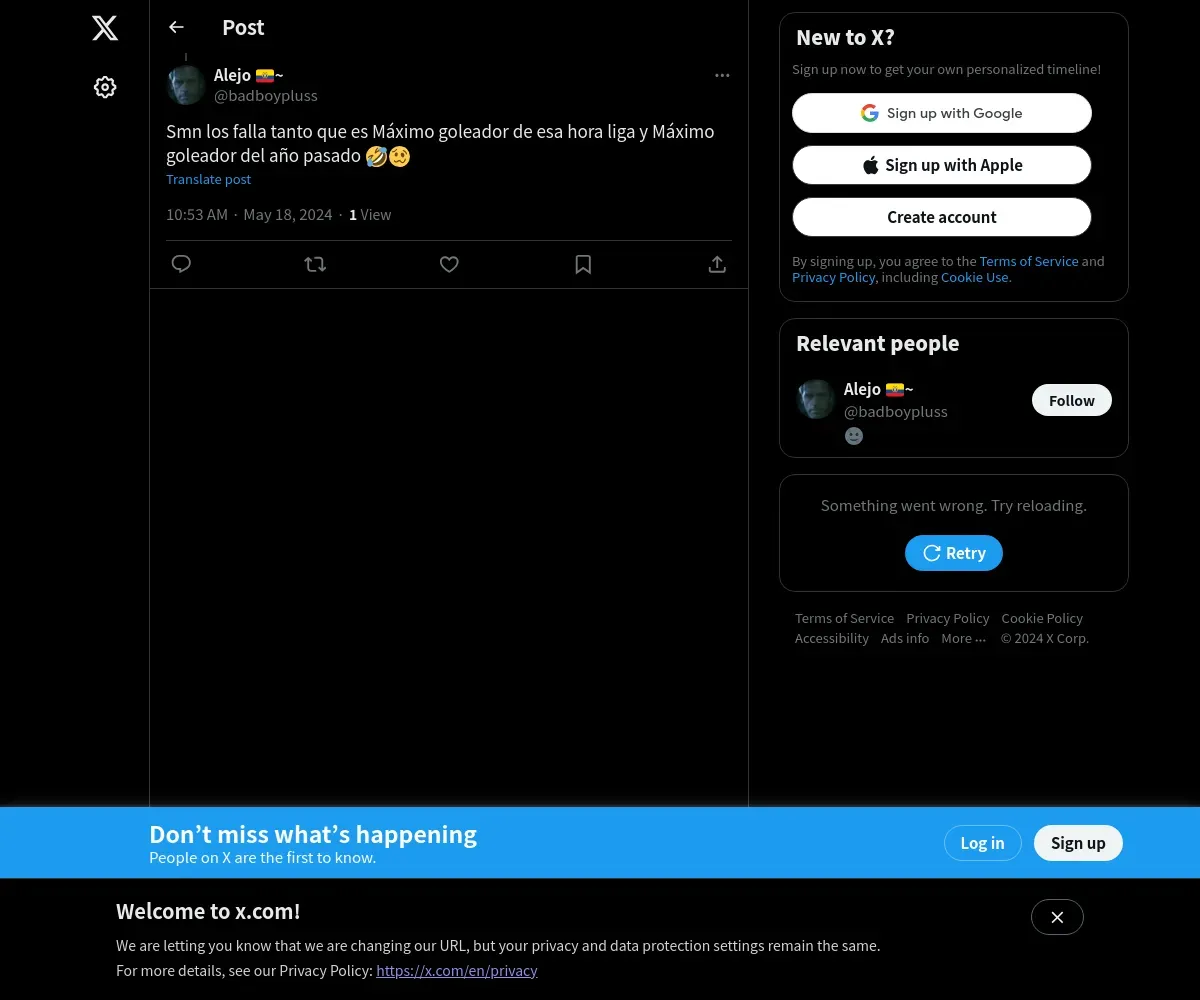The height and width of the screenshot is (1000, 1200).
Task: Open the x.com privacy policy URL
Action: (457, 970)
